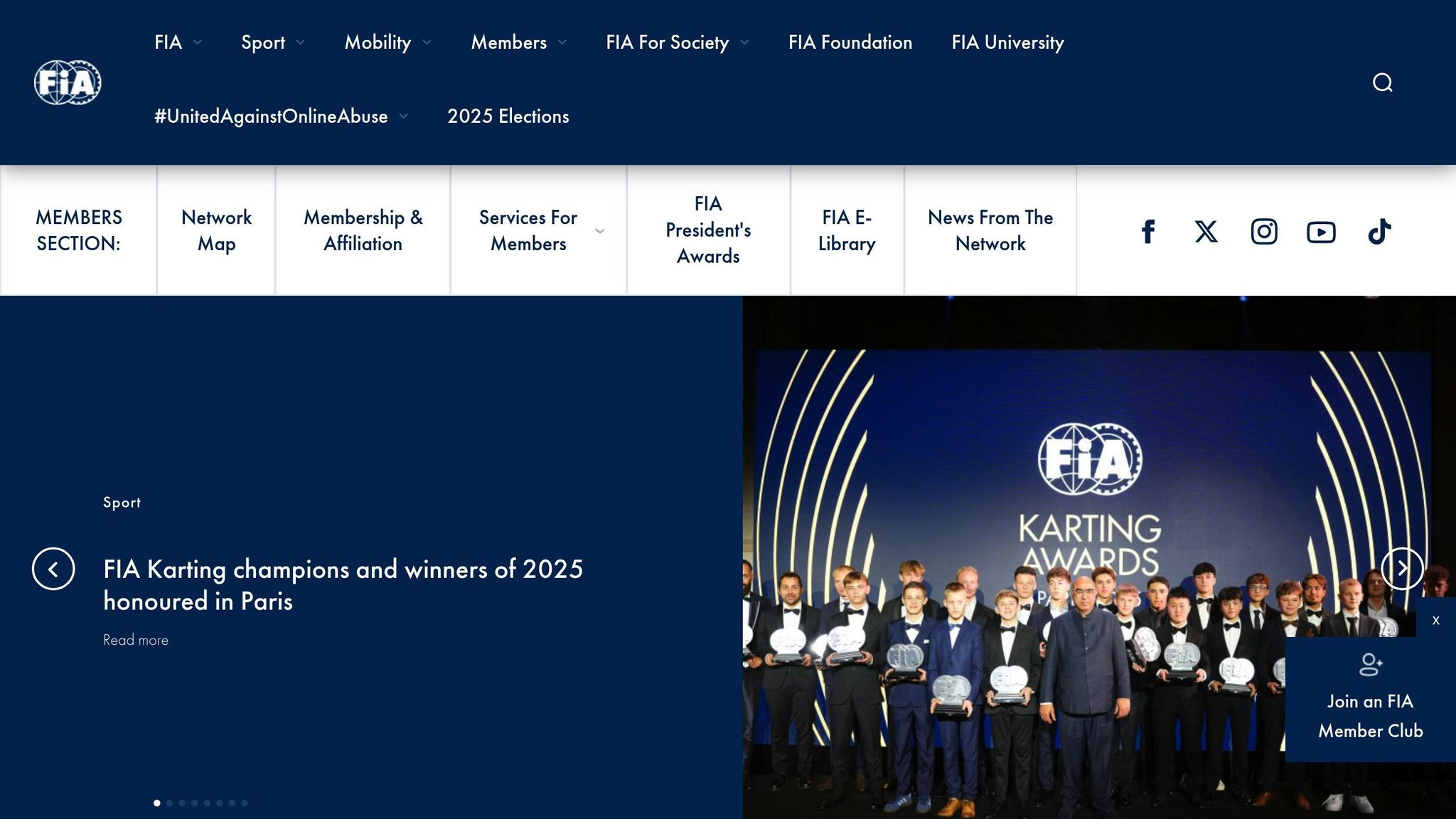
Task: Open the Network Map page
Action: pyautogui.click(x=216, y=230)
